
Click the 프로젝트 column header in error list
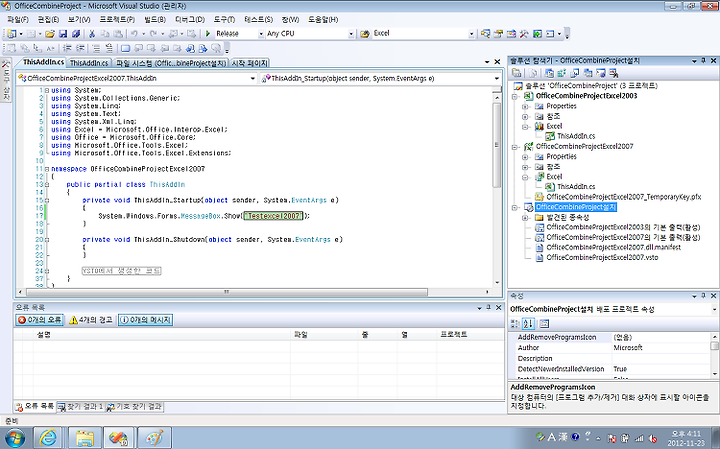tap(470, 335)
